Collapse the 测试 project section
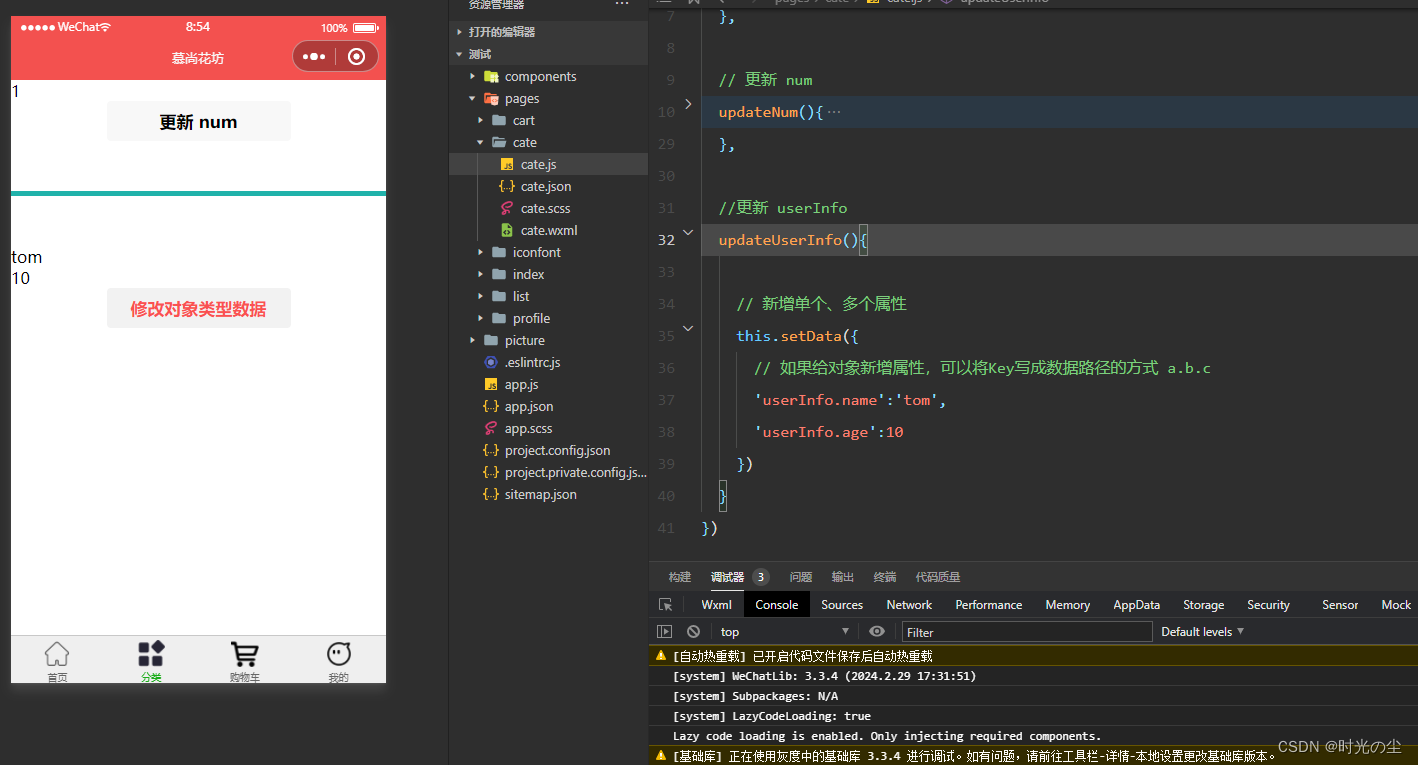 (x=548, y=54)
